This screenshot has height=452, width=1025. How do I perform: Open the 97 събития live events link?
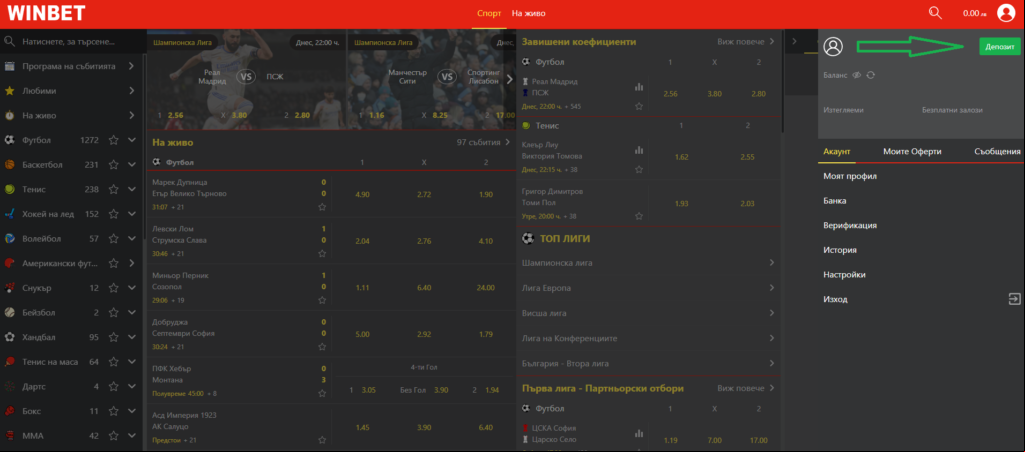[483, 142]
